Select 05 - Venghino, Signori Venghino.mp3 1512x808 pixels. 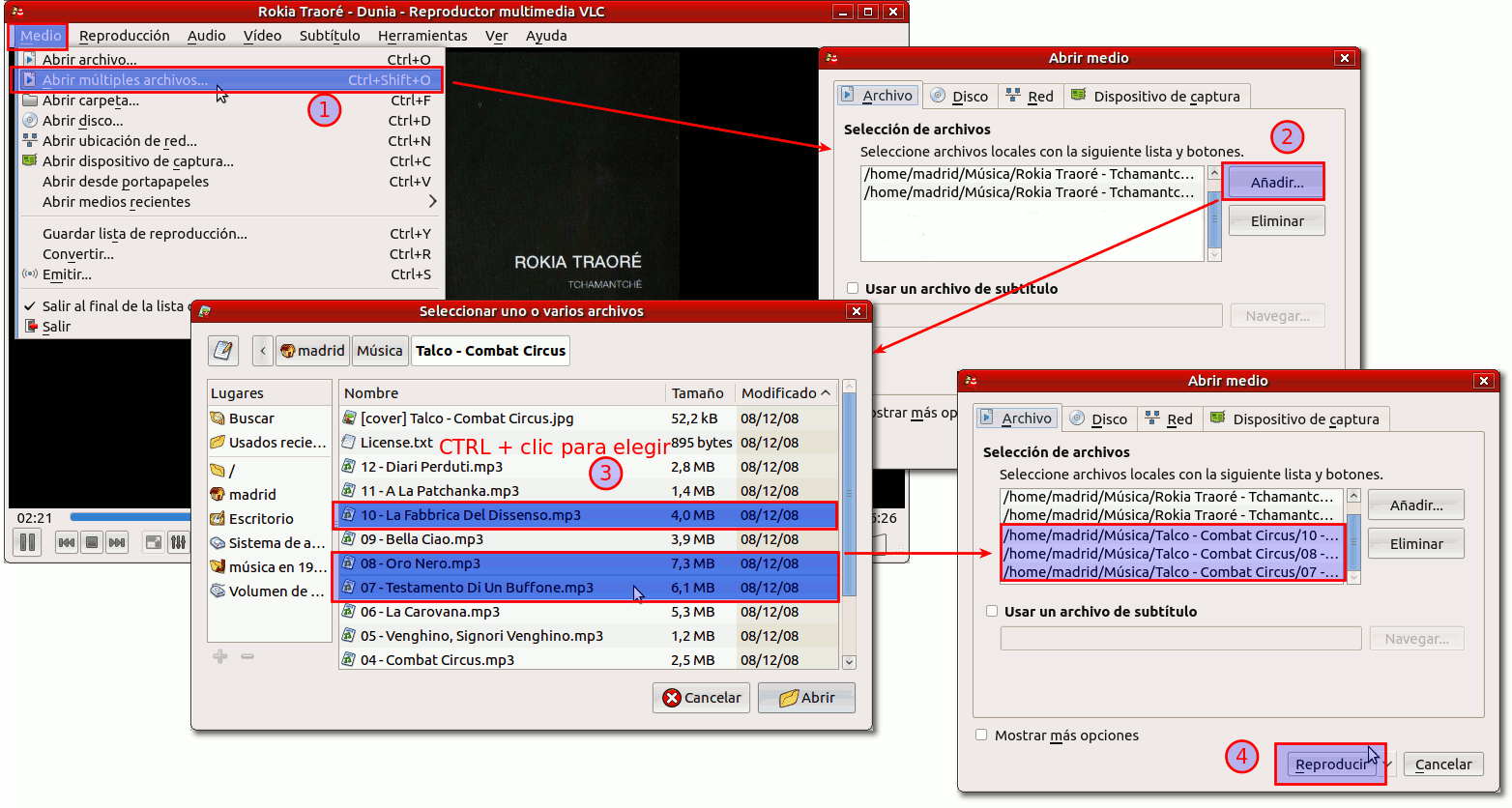(589, 636)
